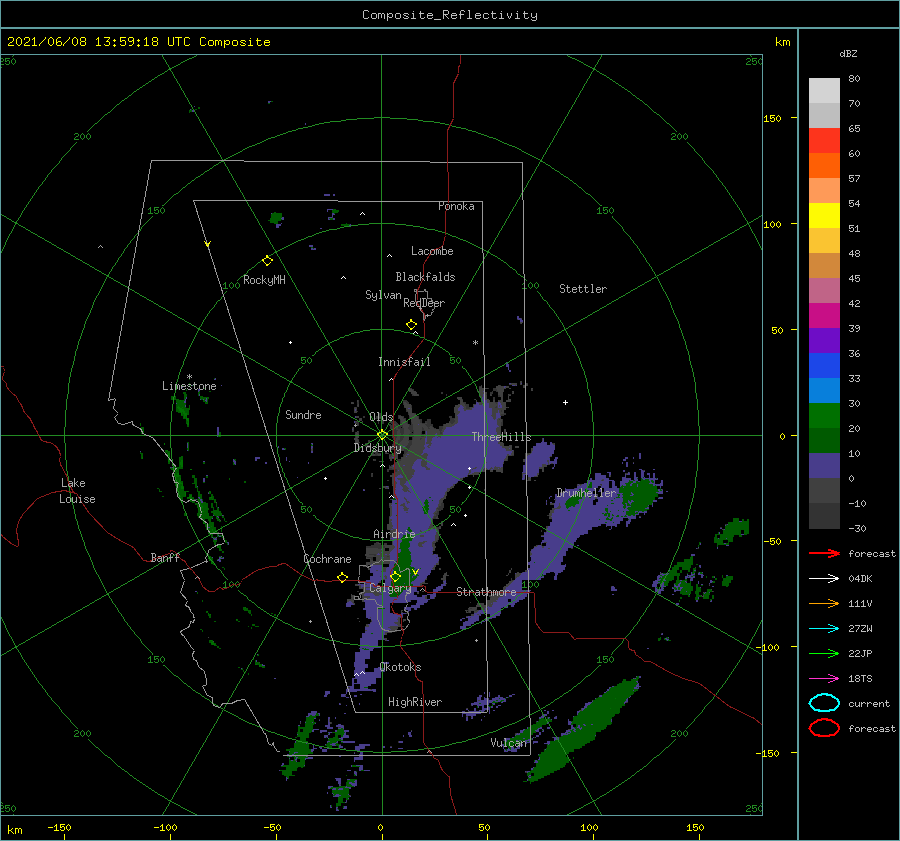
Task: Select the Strathmore label
Action: (x=486, y=592)
